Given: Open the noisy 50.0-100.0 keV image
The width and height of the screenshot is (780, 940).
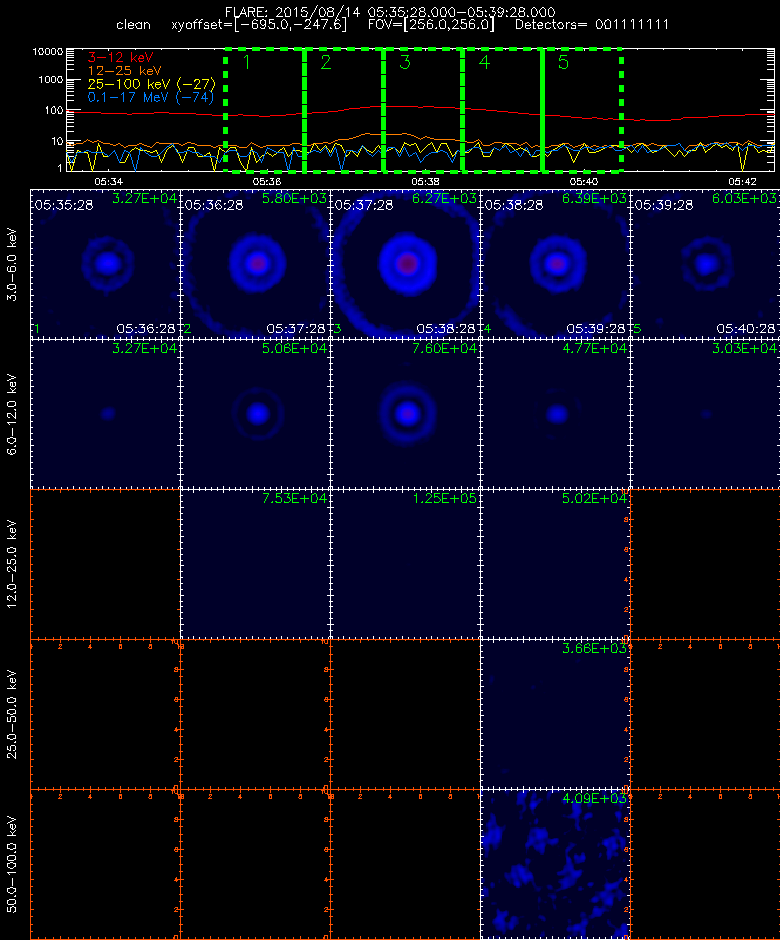Looking at the screenshot, I should coord(555,864).
